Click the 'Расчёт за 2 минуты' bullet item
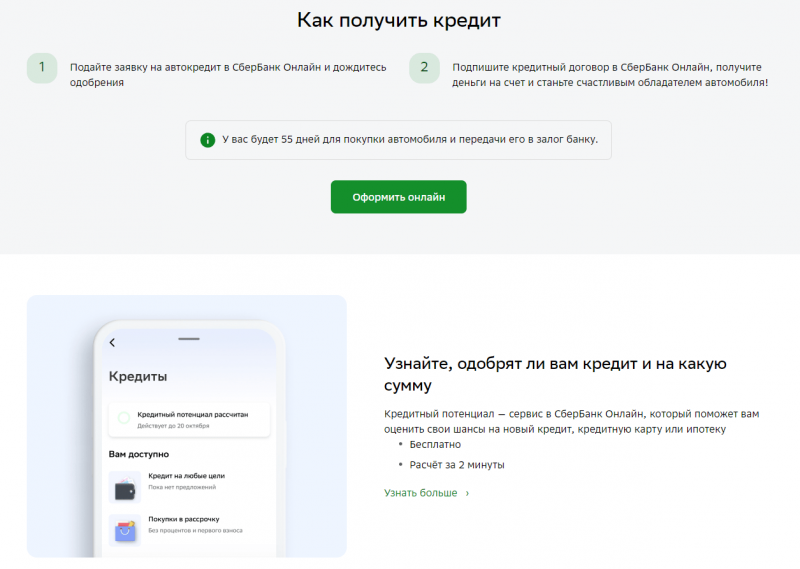Viewport: 800px width, 569px height. 457,465
